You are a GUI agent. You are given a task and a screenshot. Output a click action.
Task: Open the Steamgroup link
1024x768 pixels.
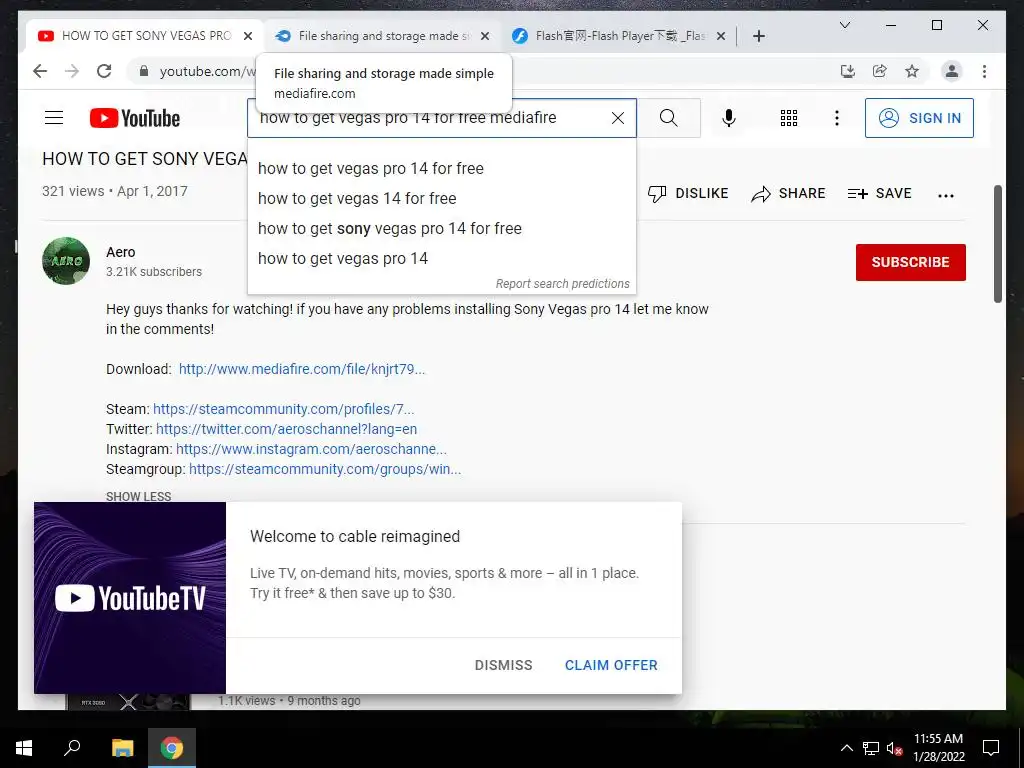pos(325,469)
